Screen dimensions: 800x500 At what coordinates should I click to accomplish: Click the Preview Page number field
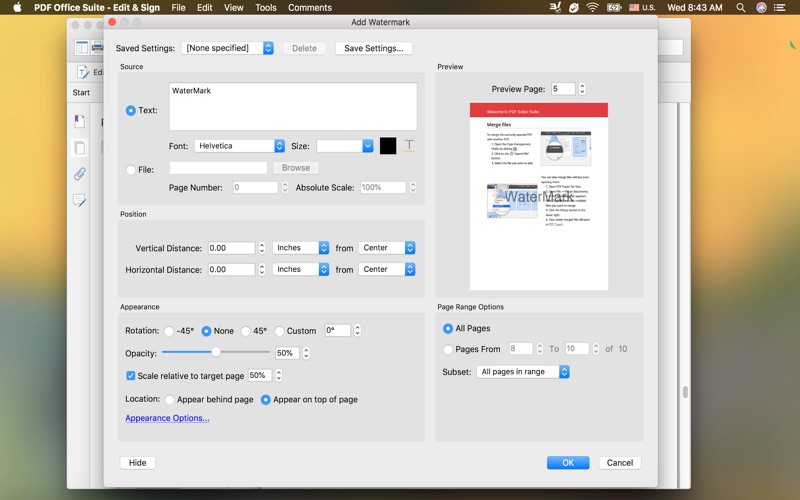pyautogui.click(x=563, y=89)
